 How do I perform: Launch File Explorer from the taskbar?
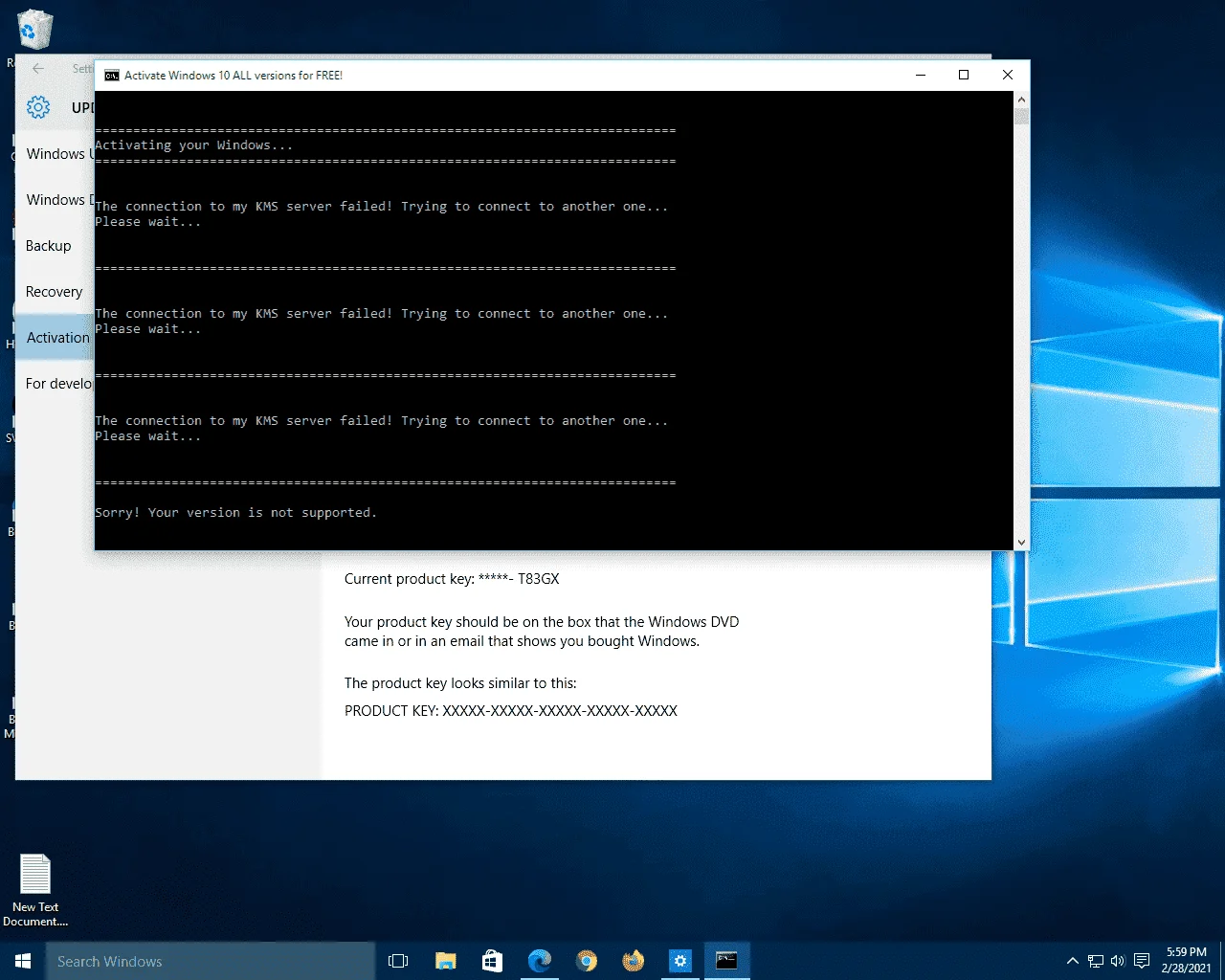coord(445,961)
